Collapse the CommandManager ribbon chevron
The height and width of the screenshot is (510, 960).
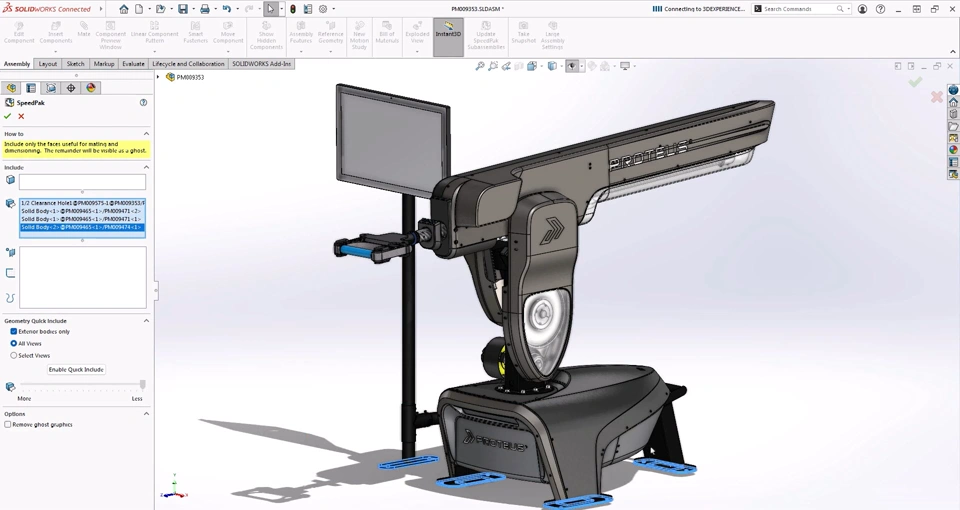coord(953,52)
